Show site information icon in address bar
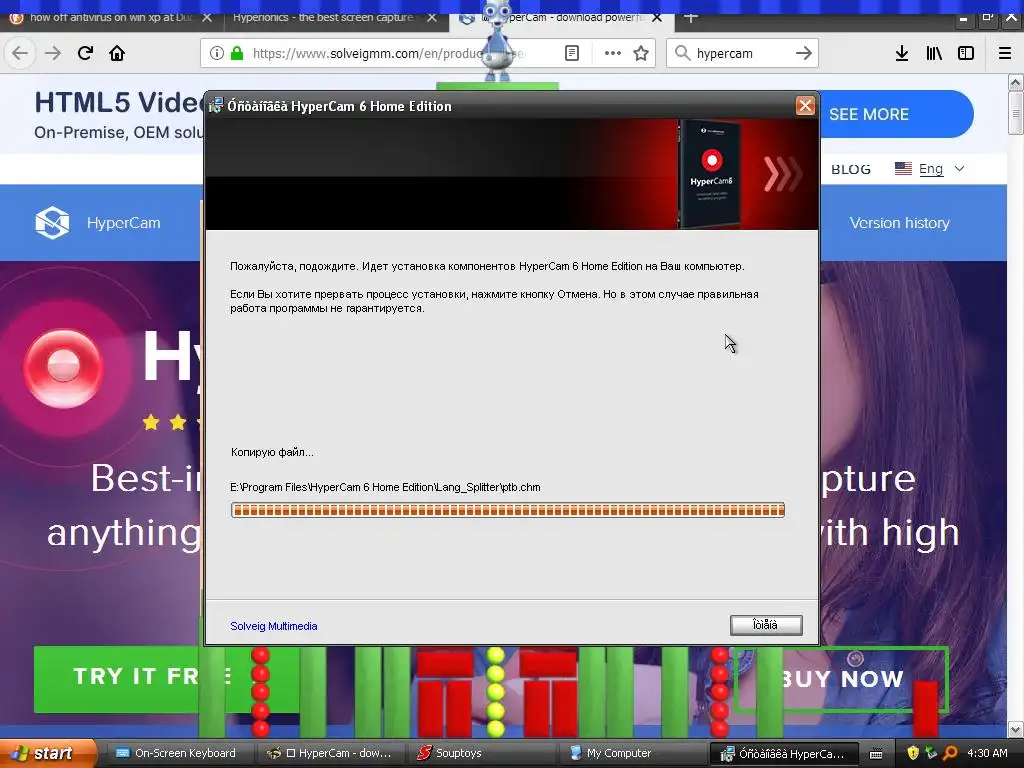 217,53
